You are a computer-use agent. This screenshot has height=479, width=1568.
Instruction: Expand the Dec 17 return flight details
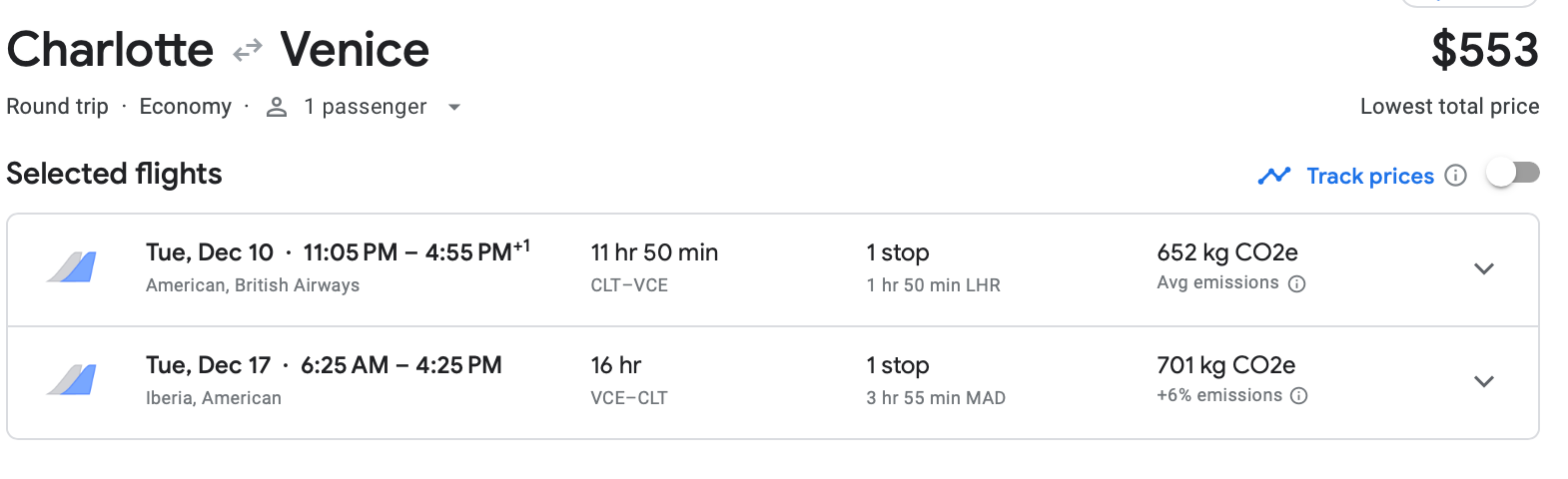[1484, 381]
